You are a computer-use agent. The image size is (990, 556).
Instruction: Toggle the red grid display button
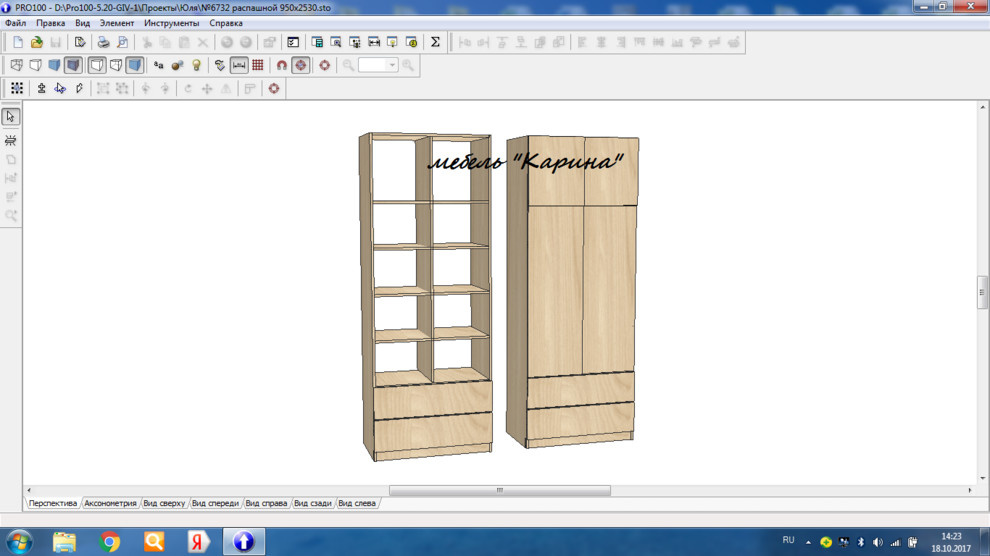click(258, 65)
